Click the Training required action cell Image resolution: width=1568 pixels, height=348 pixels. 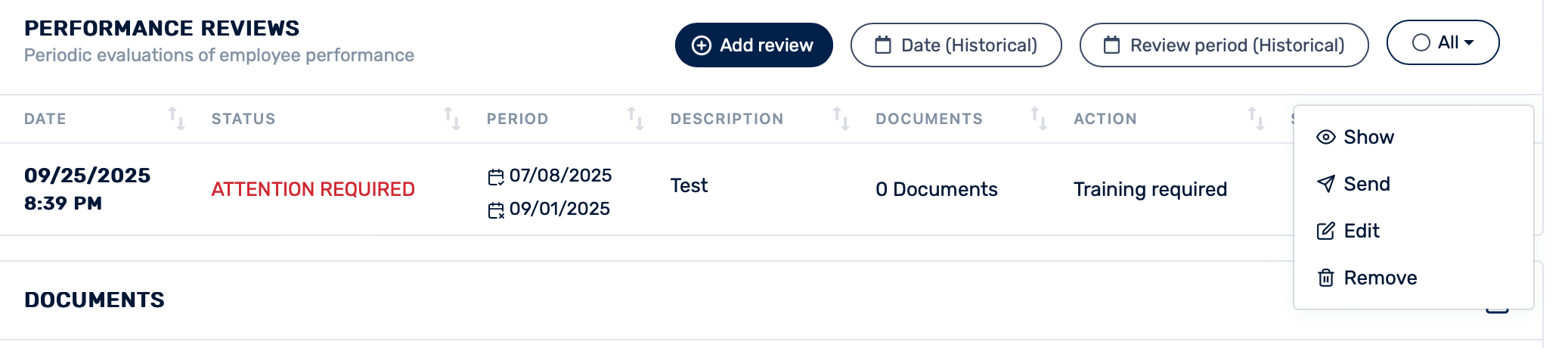pyautogui.click(x=1150, y=189)
